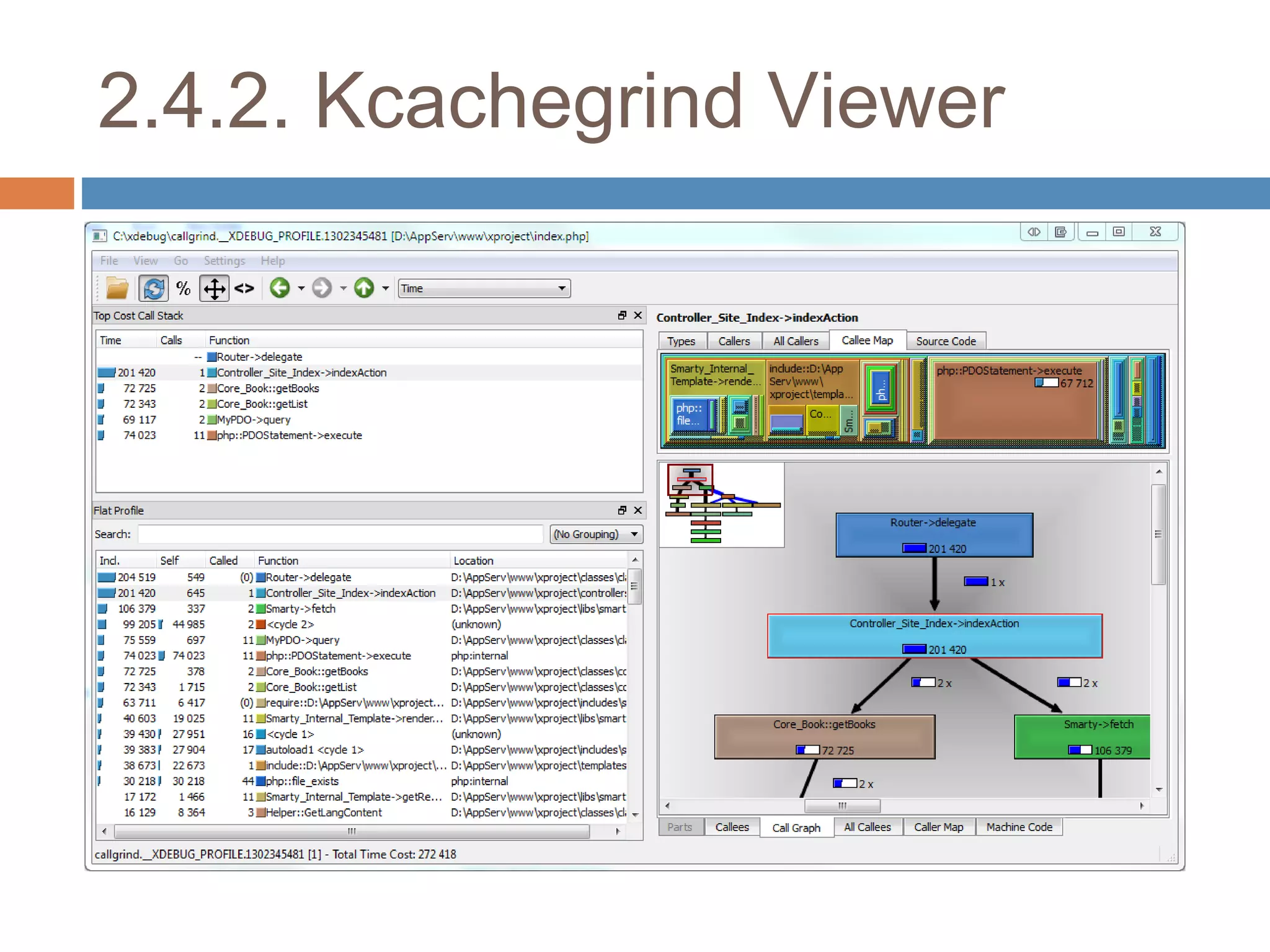Select the Callee Map tab
This screenshot has height=952, width=1270.
pos(868,340)
